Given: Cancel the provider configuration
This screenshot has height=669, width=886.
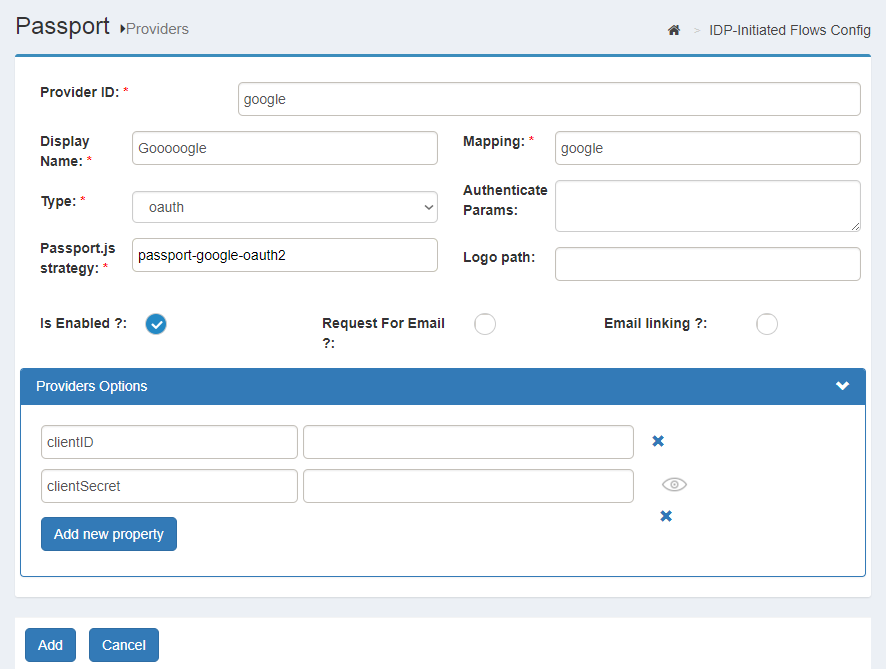Looking at the screenshot, I should point(123,645).
